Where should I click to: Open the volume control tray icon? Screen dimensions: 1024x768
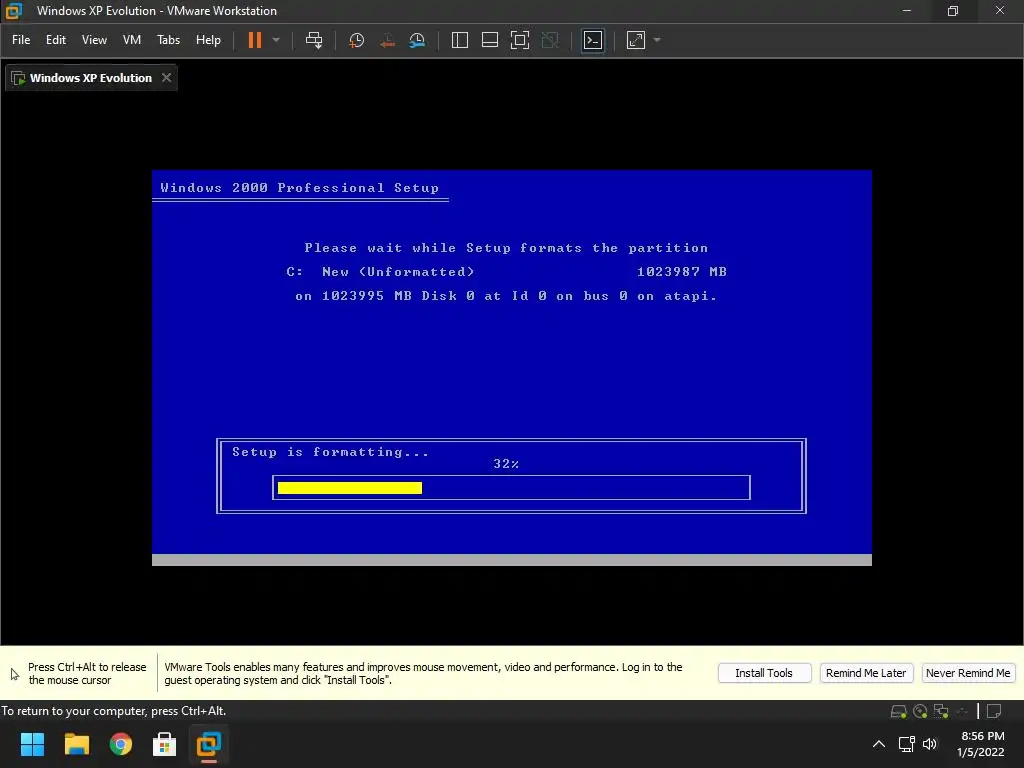[930, 744]
